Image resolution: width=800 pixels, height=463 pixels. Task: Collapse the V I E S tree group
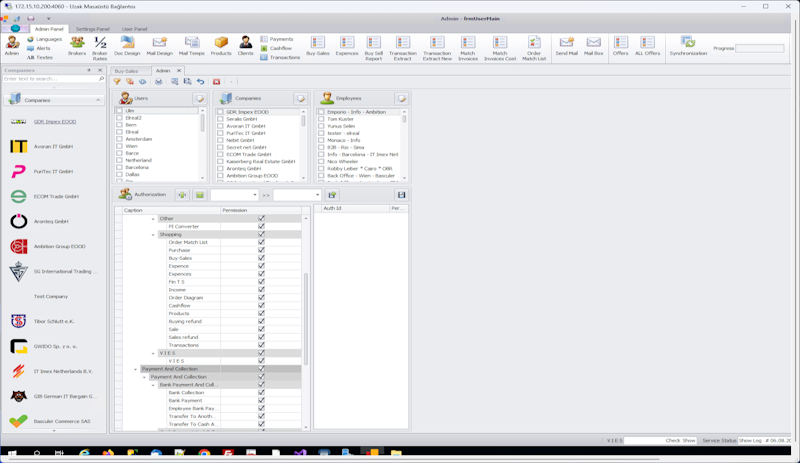153,353
